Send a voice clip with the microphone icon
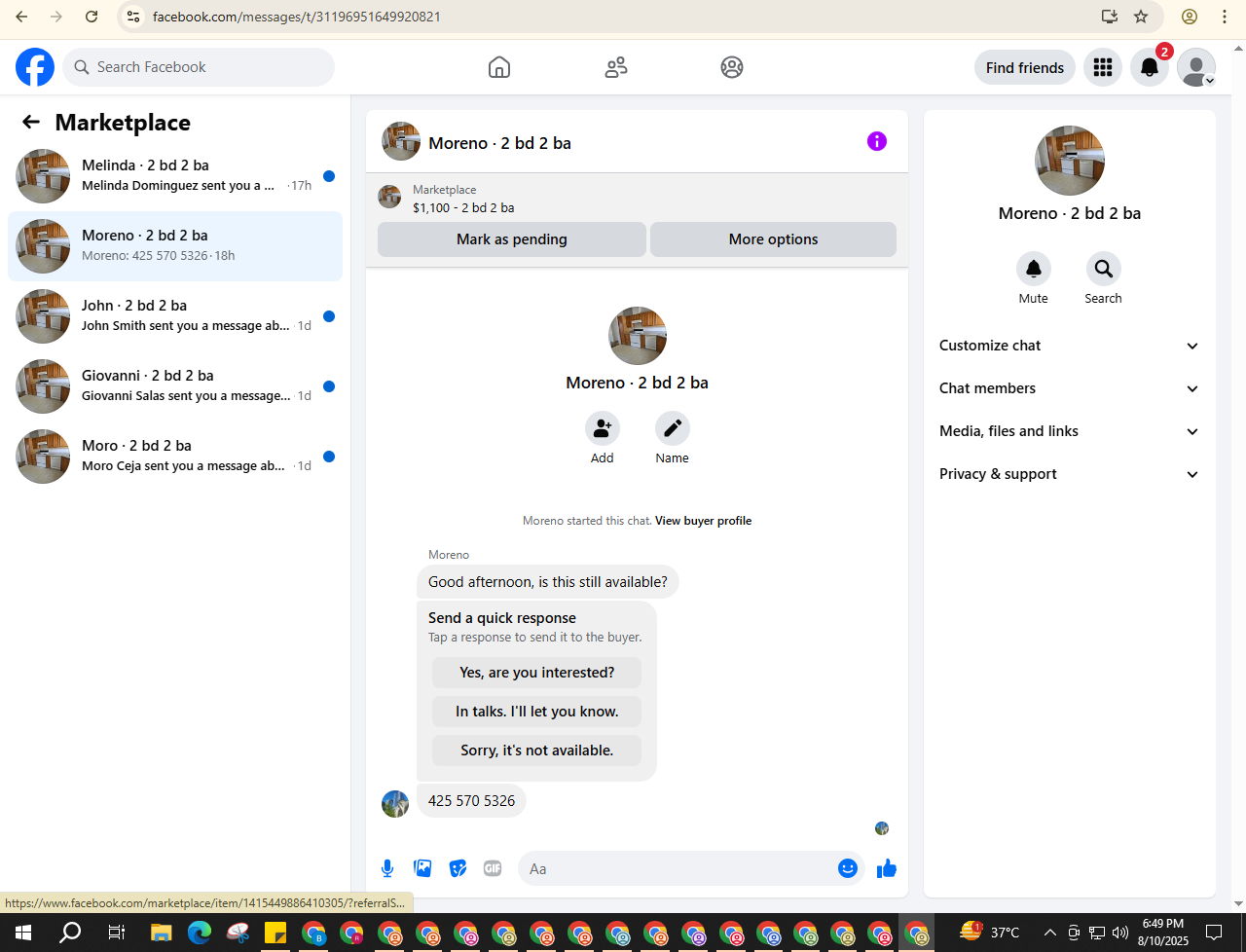Viewport: 1246px width, 952px height. tap(387, 868)
